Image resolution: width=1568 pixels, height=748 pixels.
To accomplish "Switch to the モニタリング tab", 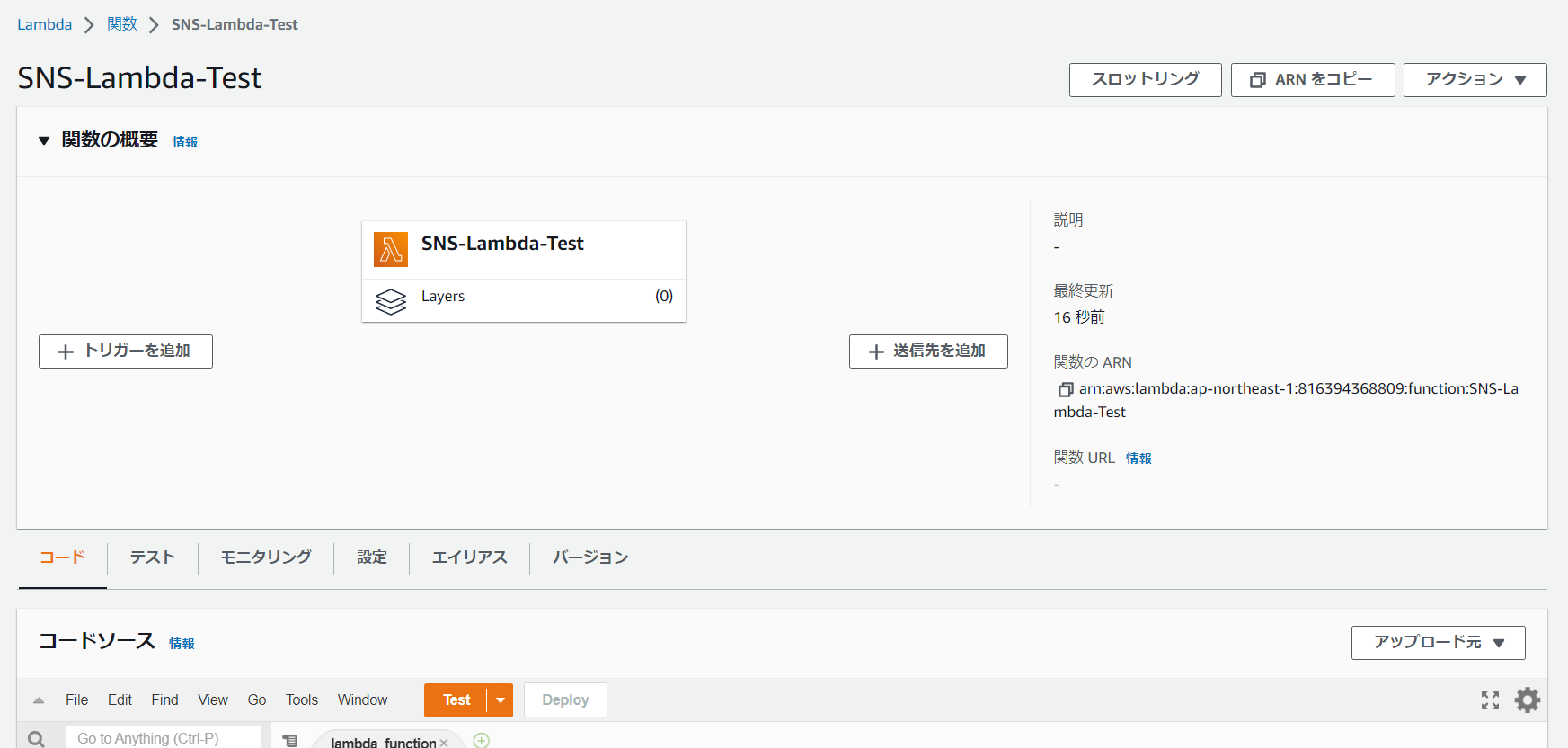I will (266, 557).
